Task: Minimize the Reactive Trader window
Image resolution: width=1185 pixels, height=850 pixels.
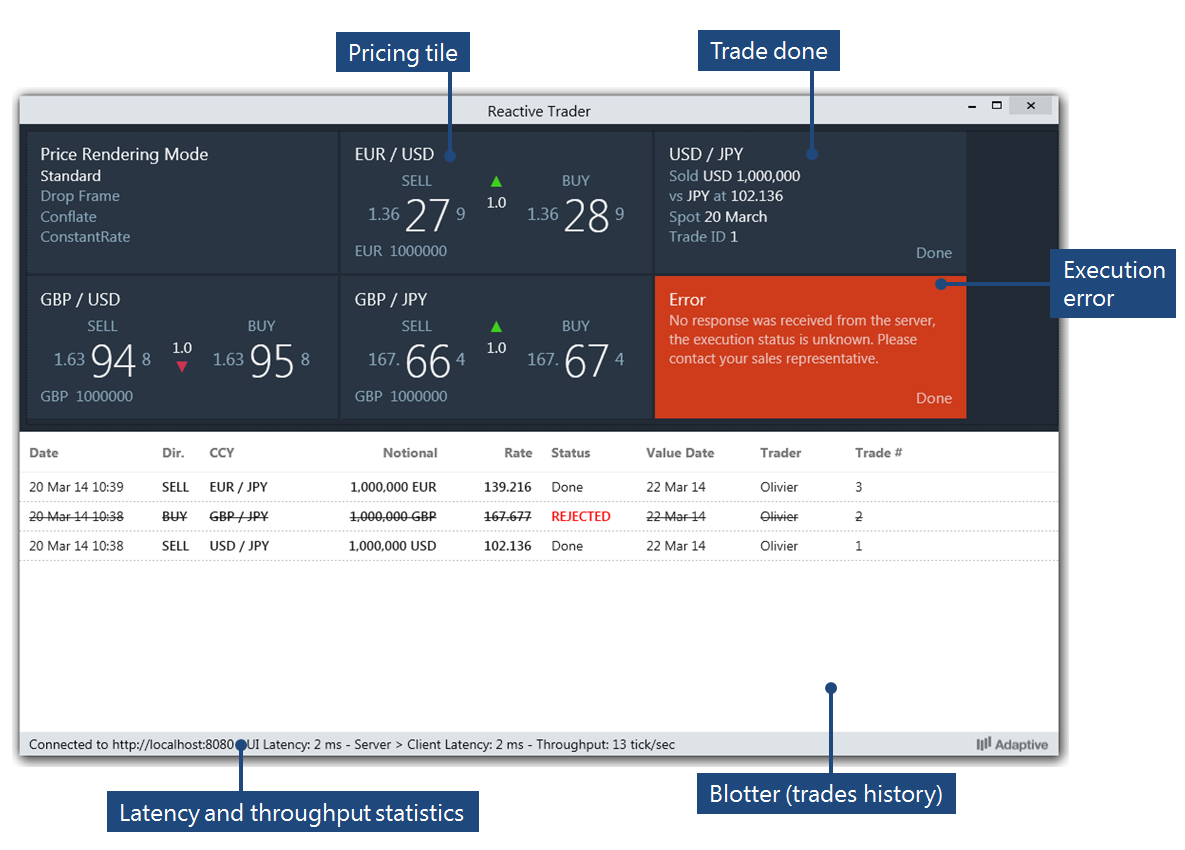Action: tap(972, 106)
